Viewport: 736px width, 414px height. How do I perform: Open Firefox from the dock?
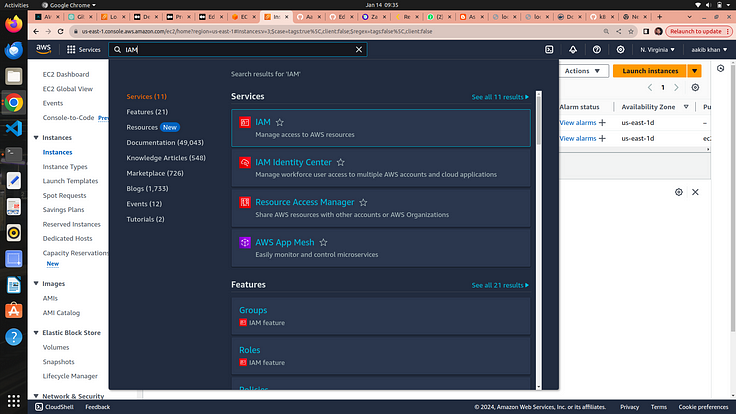(x=14, y=23)
